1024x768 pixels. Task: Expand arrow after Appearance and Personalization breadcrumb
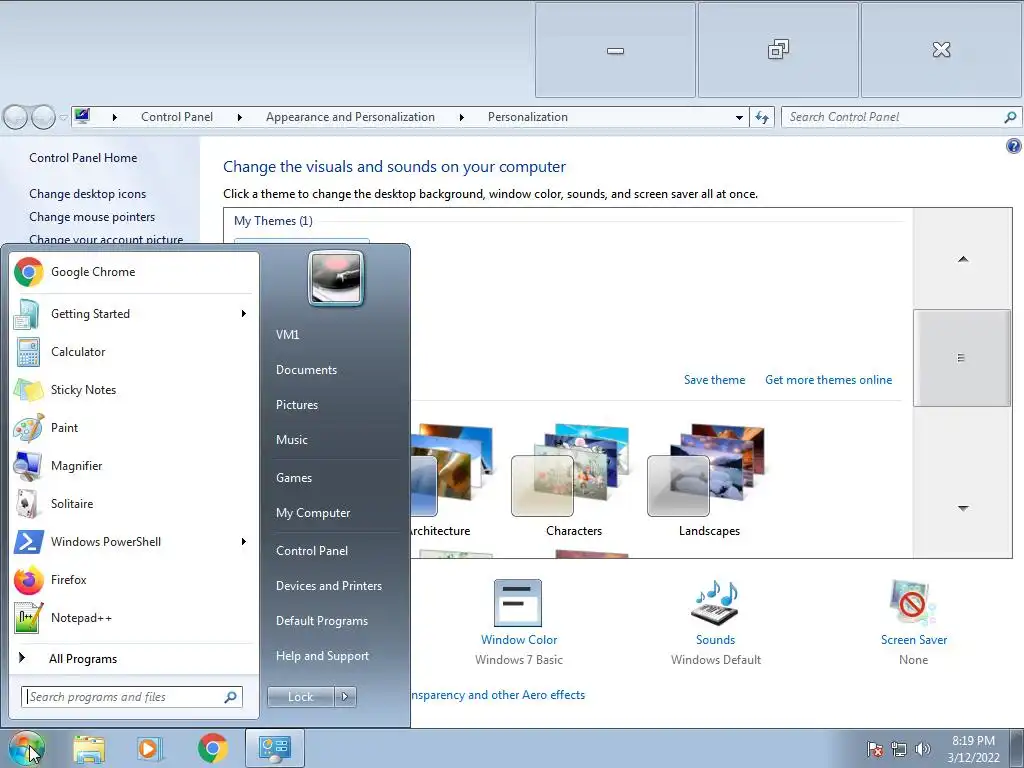pos(462,118)
